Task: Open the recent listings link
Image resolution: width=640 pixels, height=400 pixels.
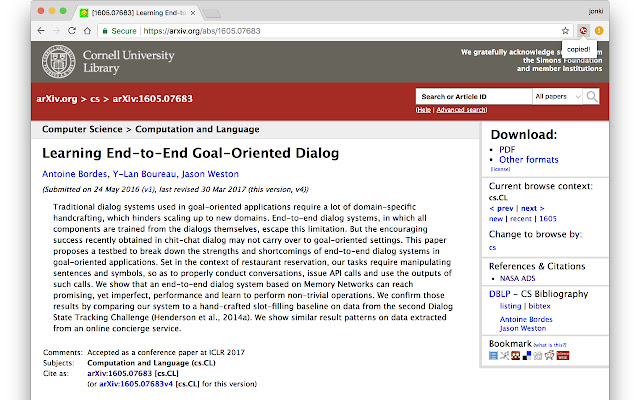Action: point(521,219)
